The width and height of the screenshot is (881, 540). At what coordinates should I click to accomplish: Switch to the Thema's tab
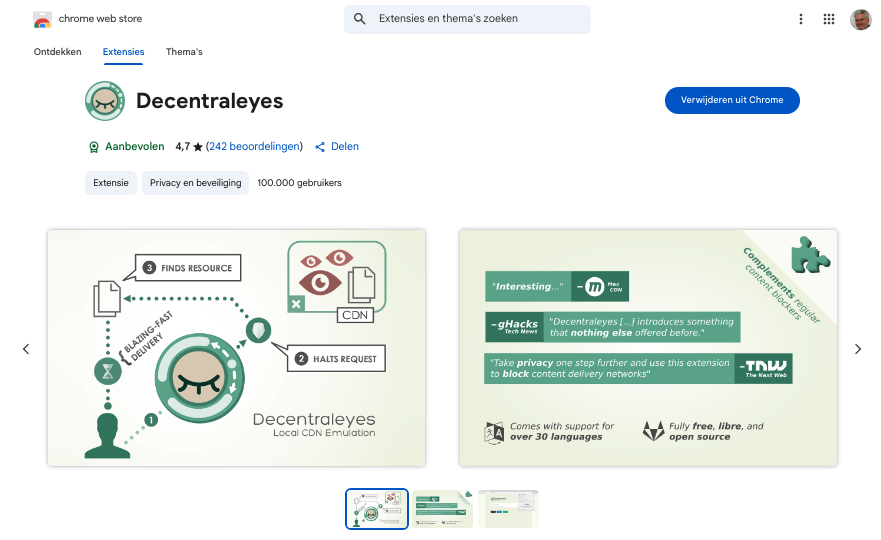184,52
